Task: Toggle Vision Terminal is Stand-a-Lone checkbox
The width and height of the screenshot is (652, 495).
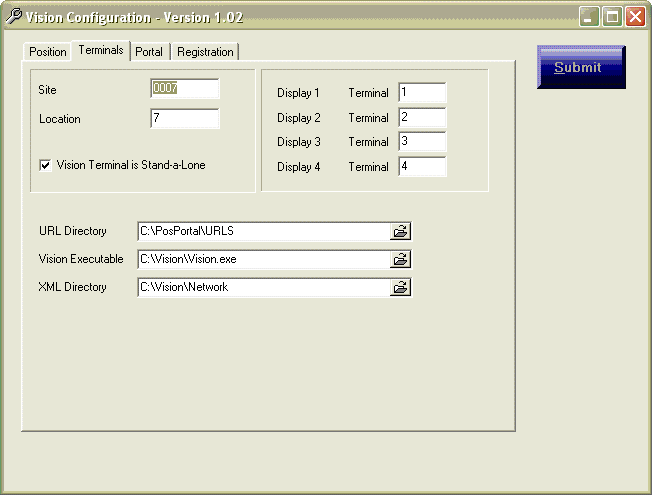Action: (x=45, y=166)
